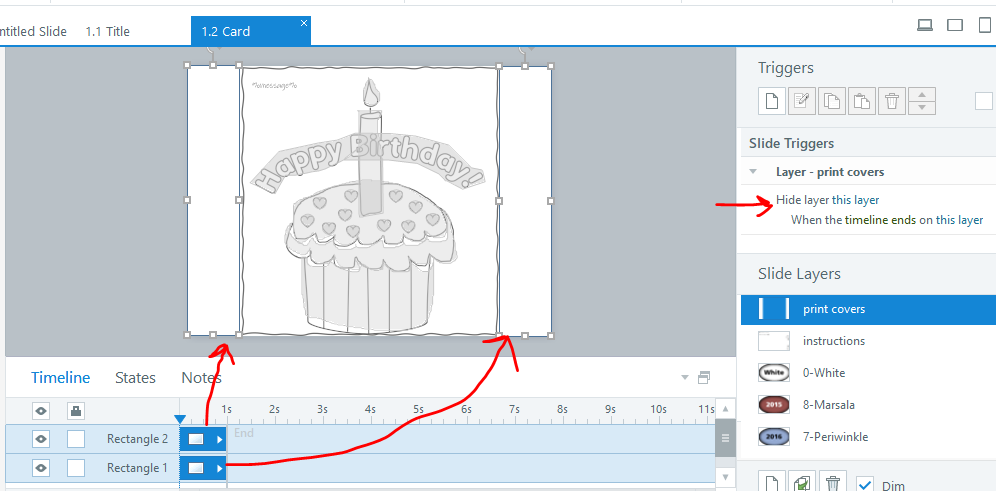996x491 pixels.
Task: Click the 'timeline ends' link
Action: point(880,220)
